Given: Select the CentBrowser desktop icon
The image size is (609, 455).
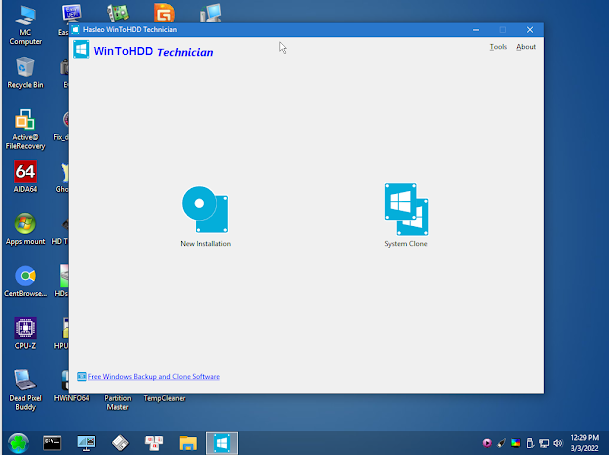Looking at the screenshot, I should coord(25,281).
